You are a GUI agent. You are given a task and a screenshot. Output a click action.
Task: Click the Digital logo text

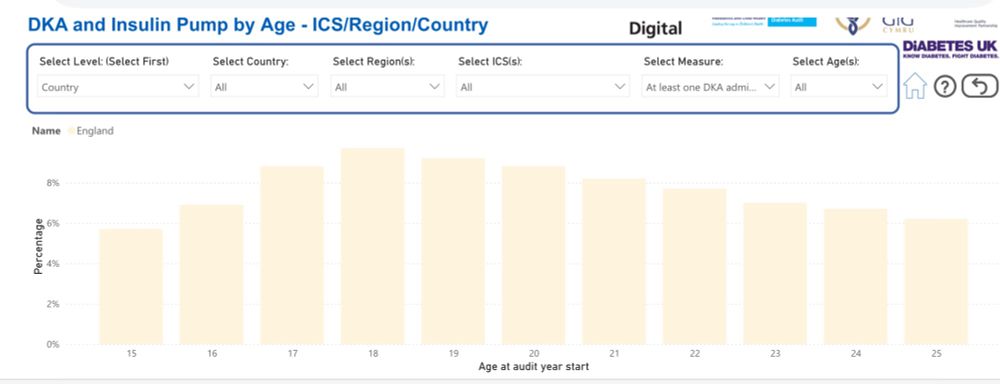(x=656, y=28)
